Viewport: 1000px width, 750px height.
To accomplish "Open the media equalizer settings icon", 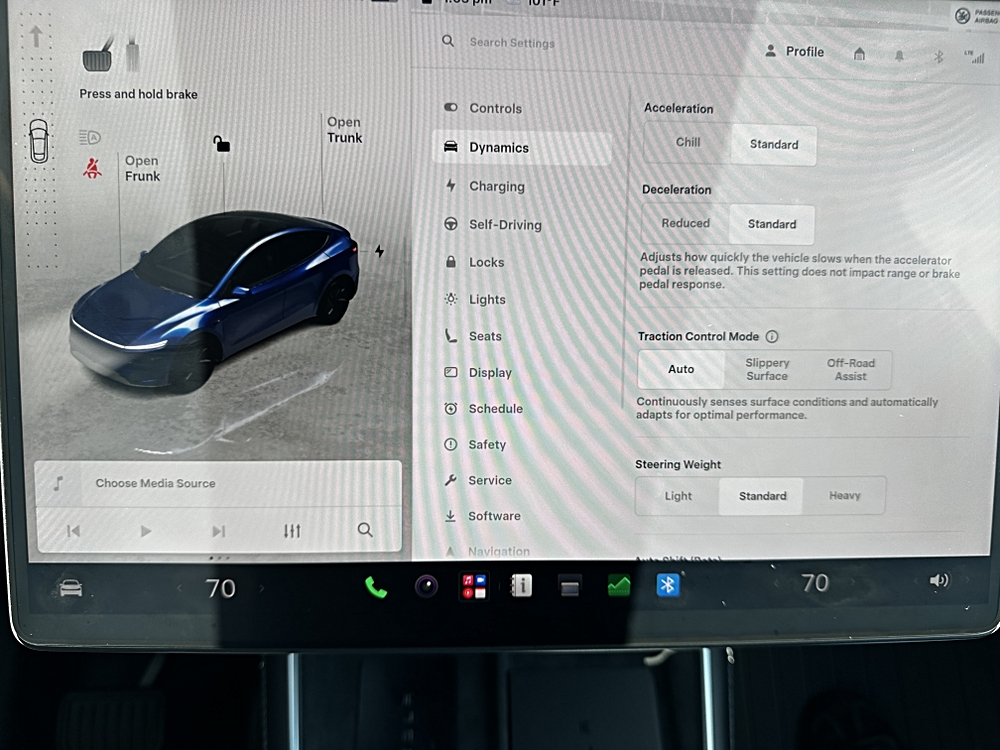I will tap(292, 531).
